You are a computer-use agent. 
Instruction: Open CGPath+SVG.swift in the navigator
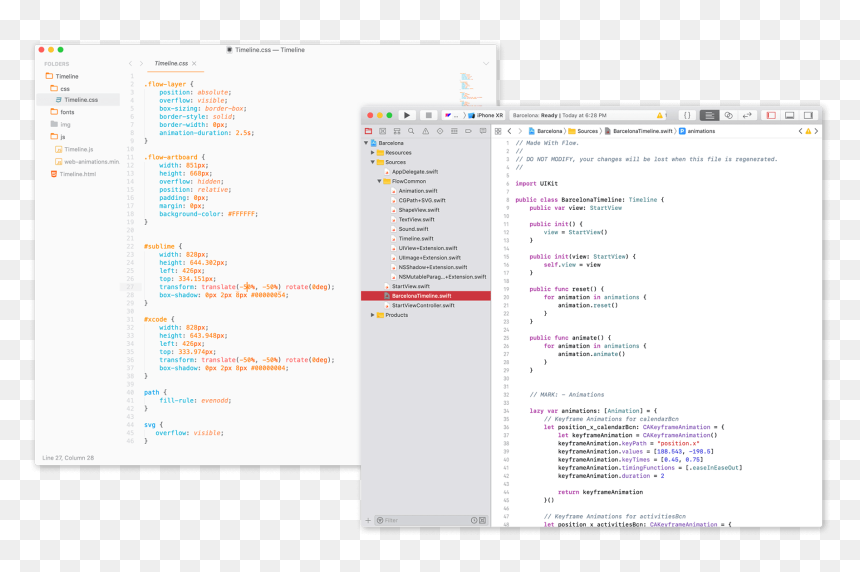pos(418,201)
